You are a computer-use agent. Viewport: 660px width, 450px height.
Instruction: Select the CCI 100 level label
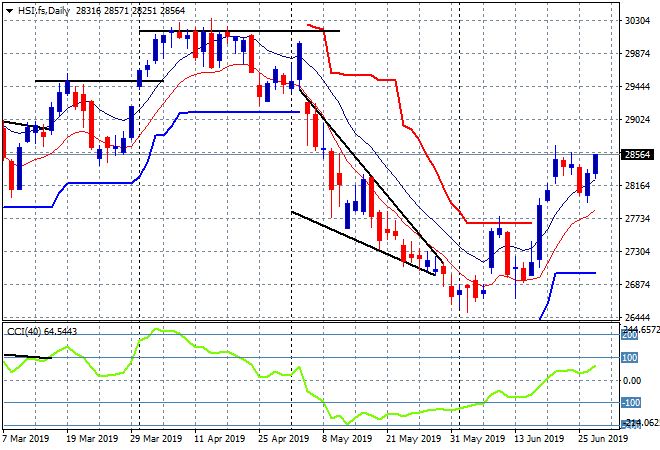630,358
